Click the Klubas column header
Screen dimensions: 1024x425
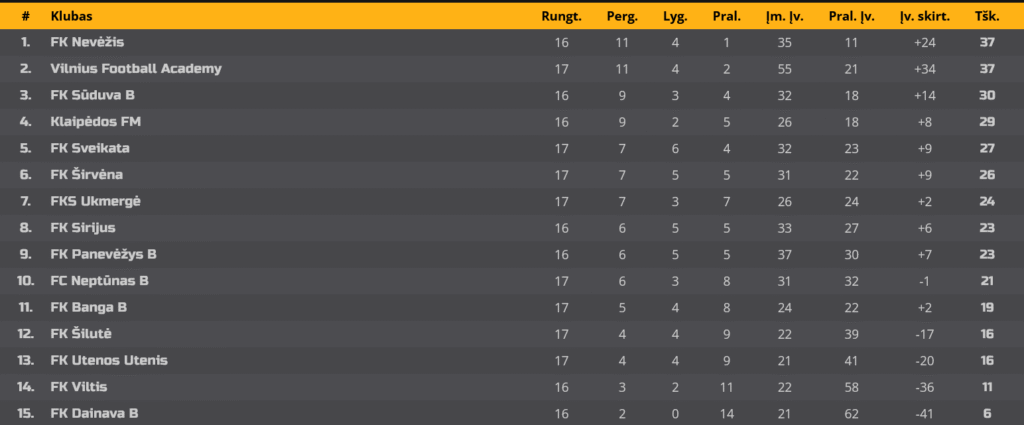coord(71,16)
